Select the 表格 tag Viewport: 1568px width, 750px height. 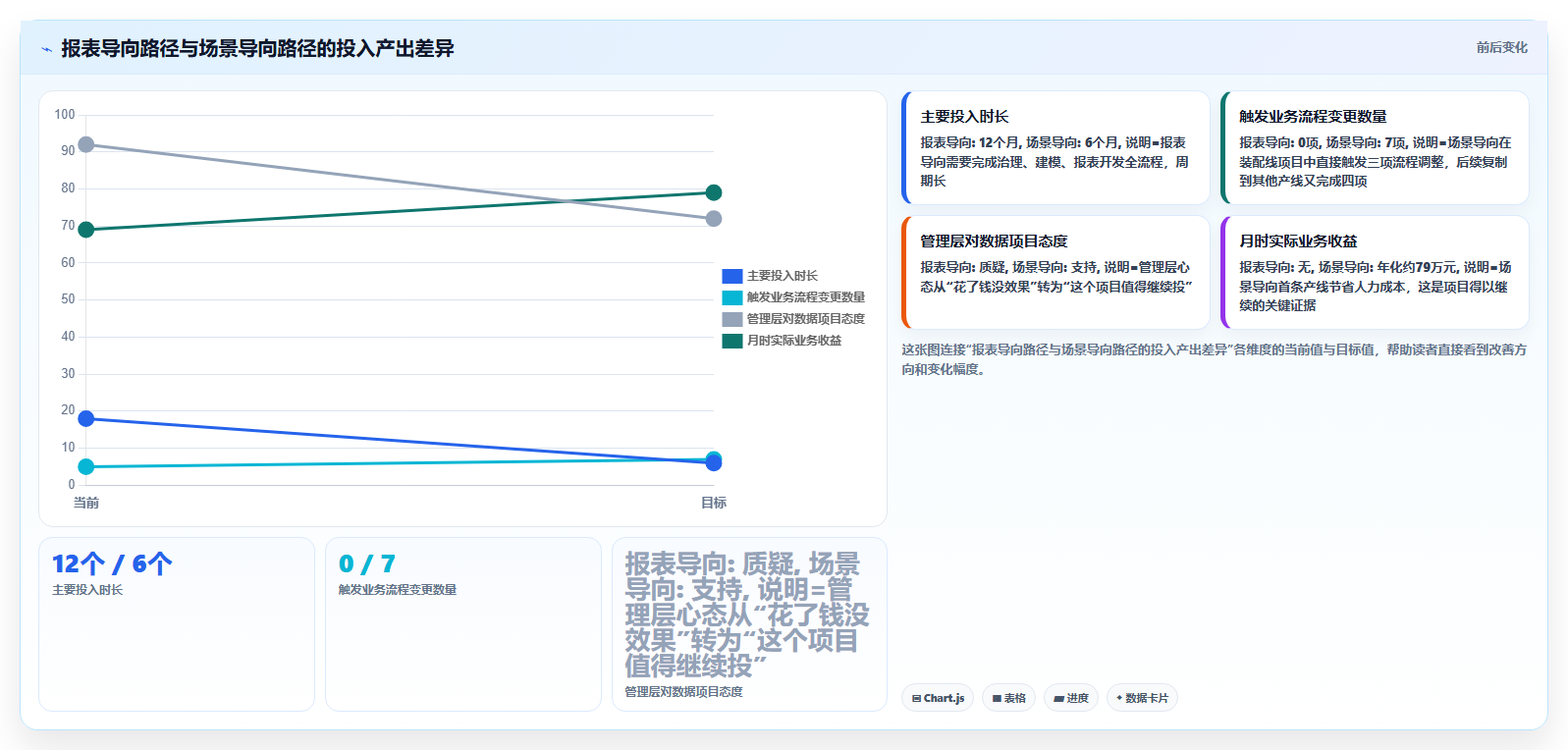(x=1008, y=698)
